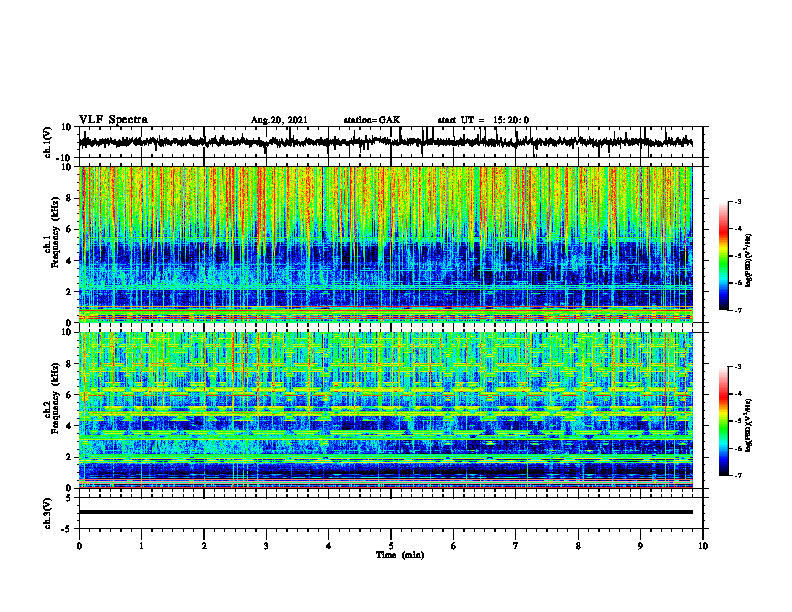Click the ch.1 voltage waveform trace
Viewport: 792px width, 612px height.
[385, 142]
